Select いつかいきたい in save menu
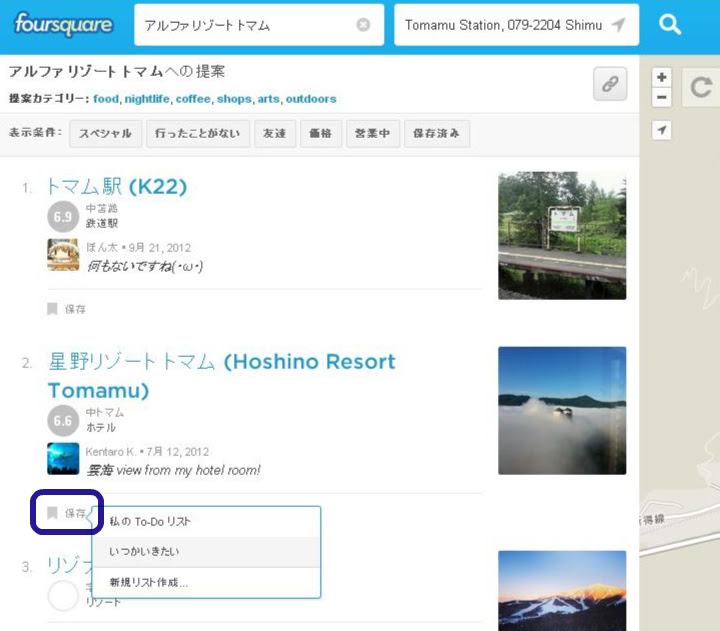The width and height of the screenshot is (720, 631). (206, 552)
